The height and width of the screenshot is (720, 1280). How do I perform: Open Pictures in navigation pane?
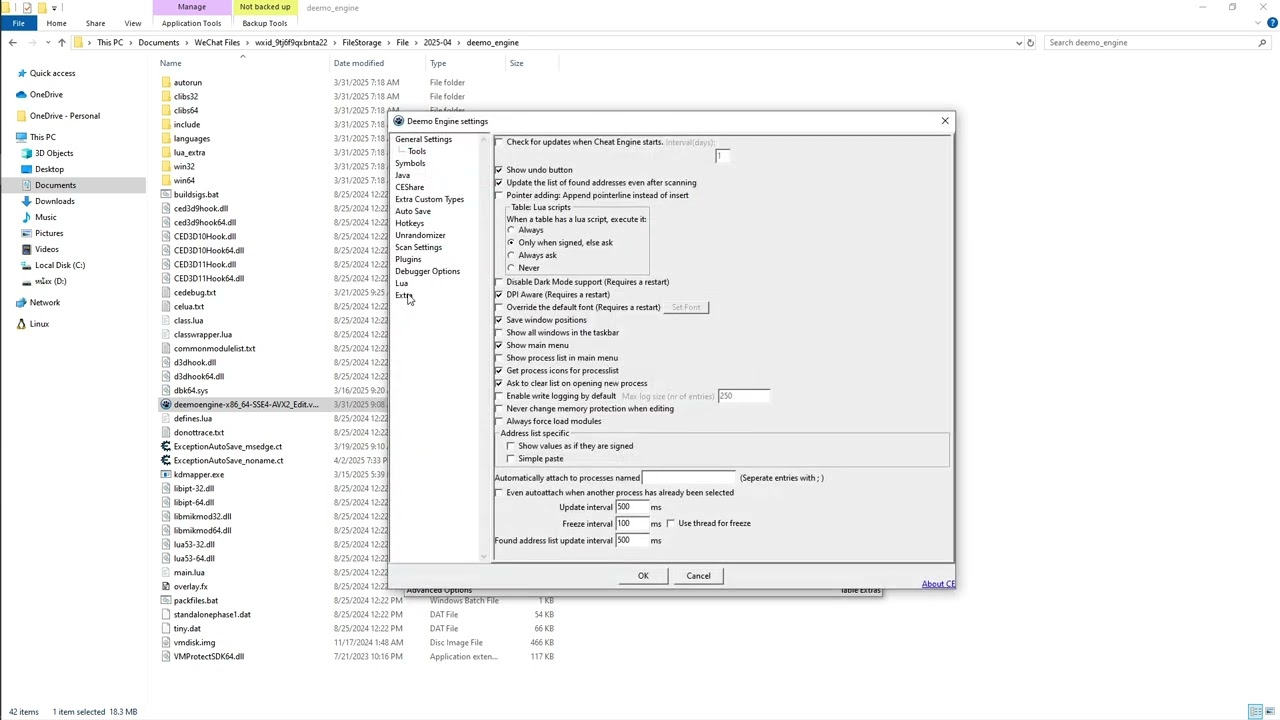click(x=49, y=233)
